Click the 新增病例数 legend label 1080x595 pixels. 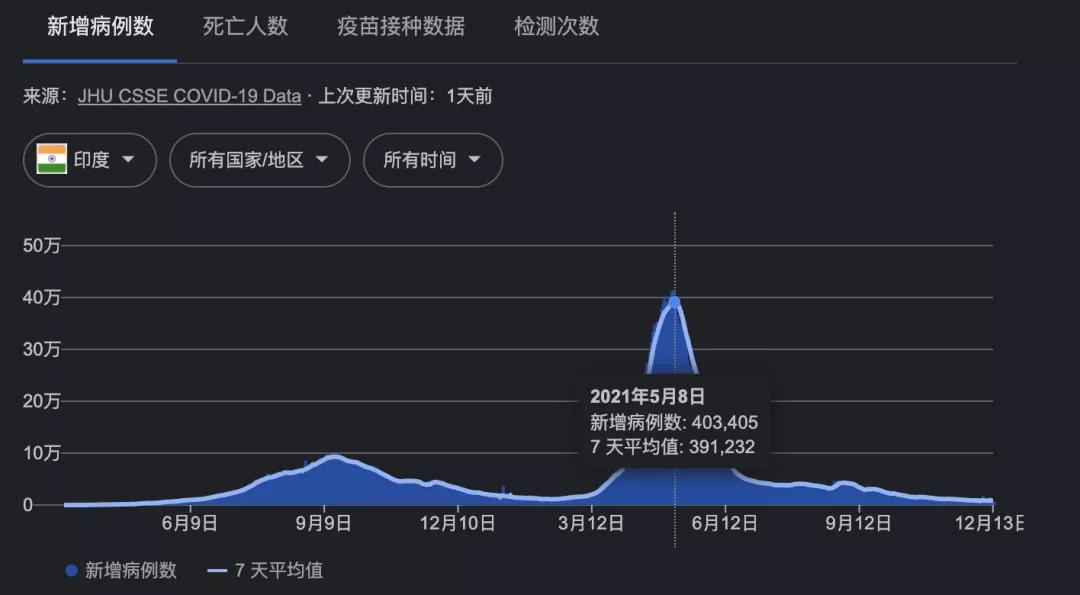pos(131,570)
